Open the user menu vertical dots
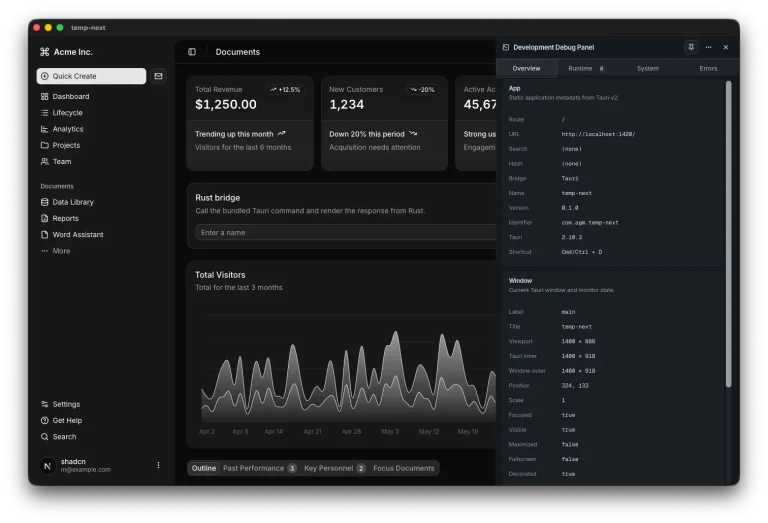Image resolution: width=768 pixels, height=523 pixels. click(158, 465)
